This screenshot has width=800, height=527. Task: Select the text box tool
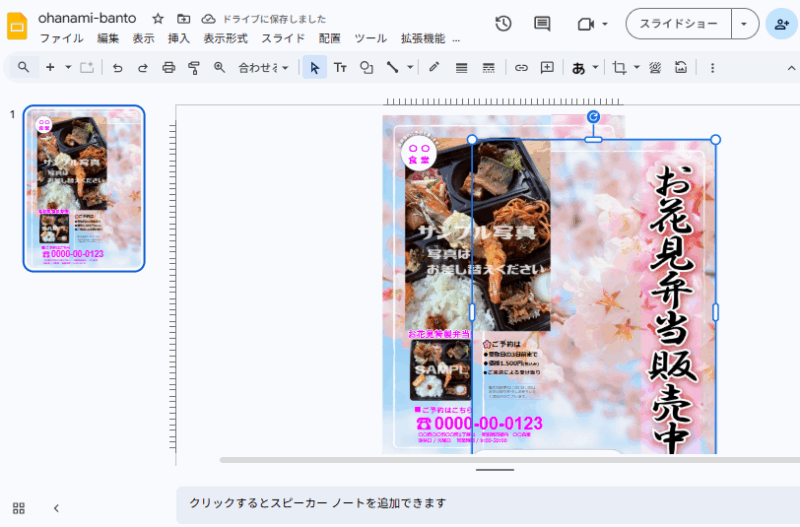tap(340, 68)
